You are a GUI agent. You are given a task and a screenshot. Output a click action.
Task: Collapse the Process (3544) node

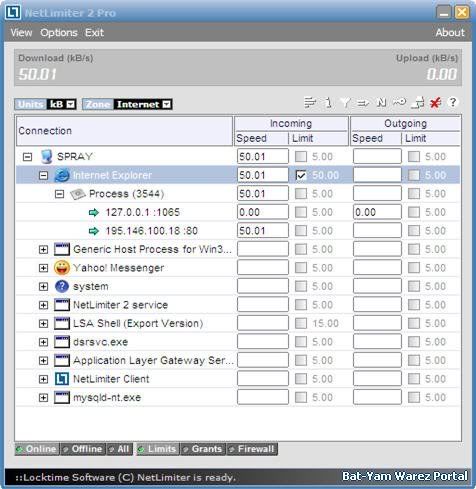tap(59, 194)
